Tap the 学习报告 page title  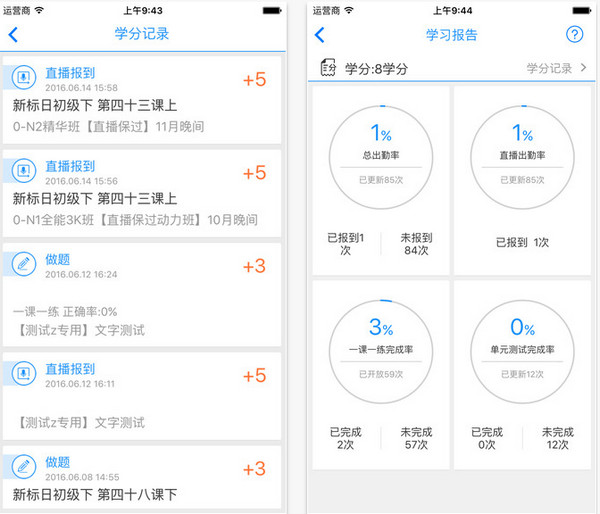(x=452, y=35)
